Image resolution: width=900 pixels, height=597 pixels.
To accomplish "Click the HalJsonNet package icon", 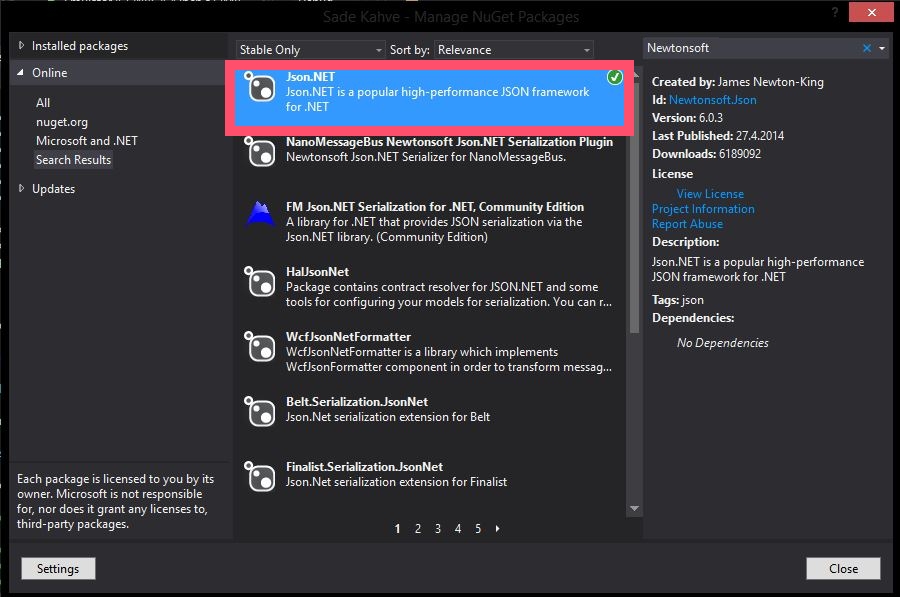I will coord(261,282).
